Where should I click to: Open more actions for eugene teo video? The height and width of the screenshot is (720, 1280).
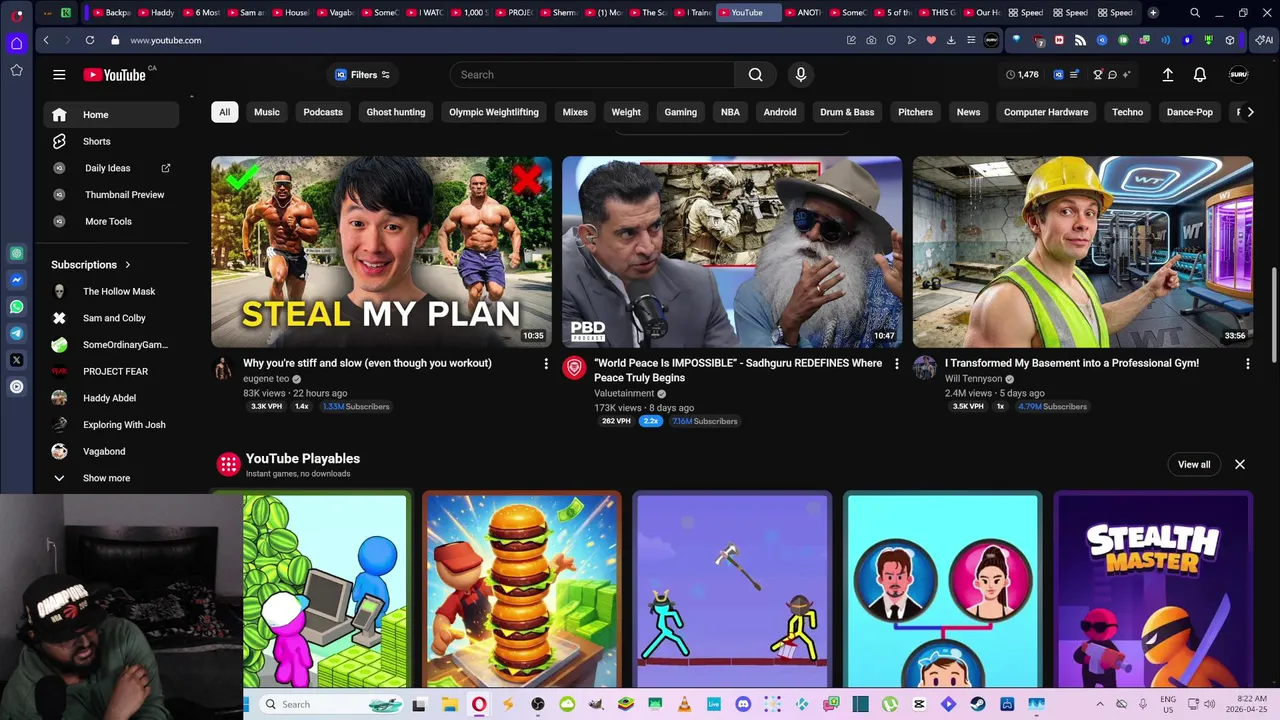point(546,364)
